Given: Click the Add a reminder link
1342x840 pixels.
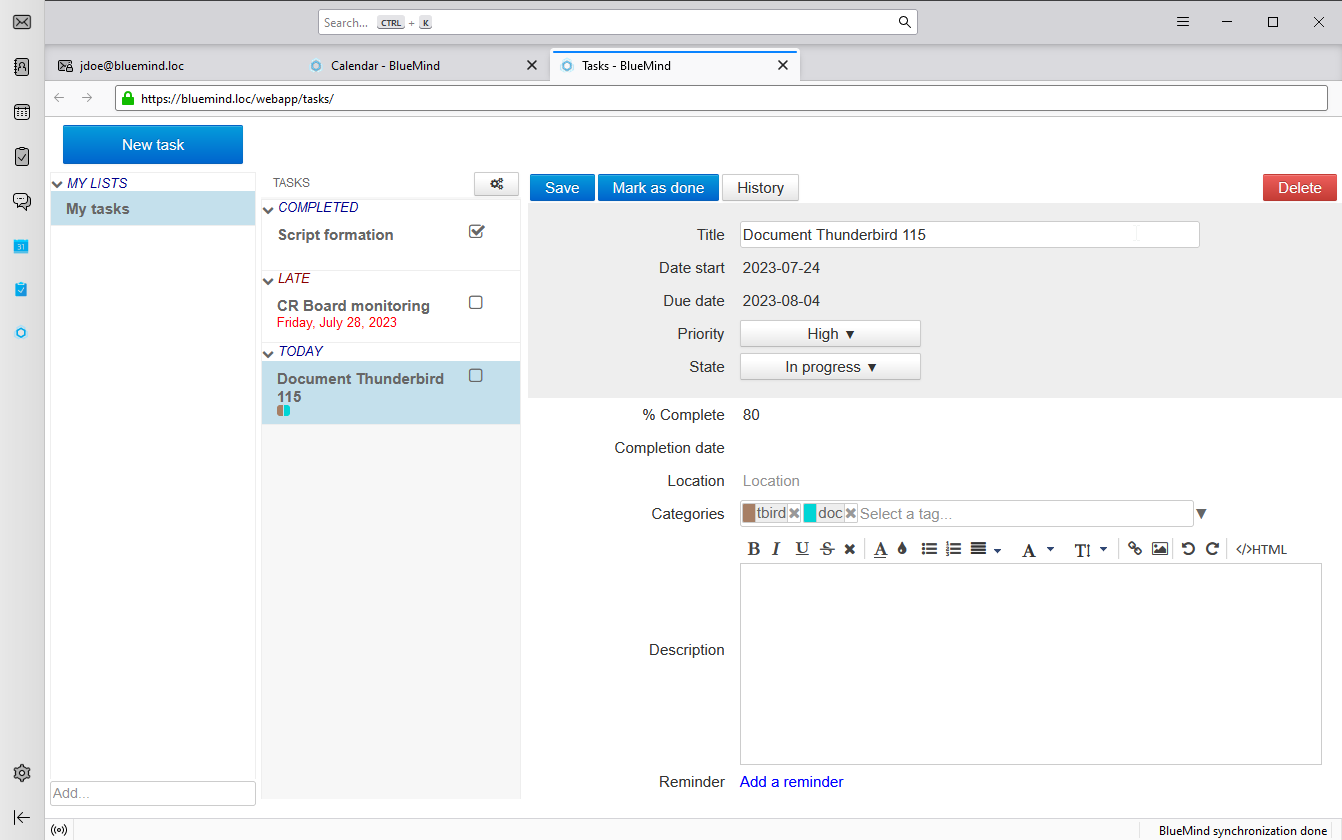Looking at the screenshot, I should point(791,782).
